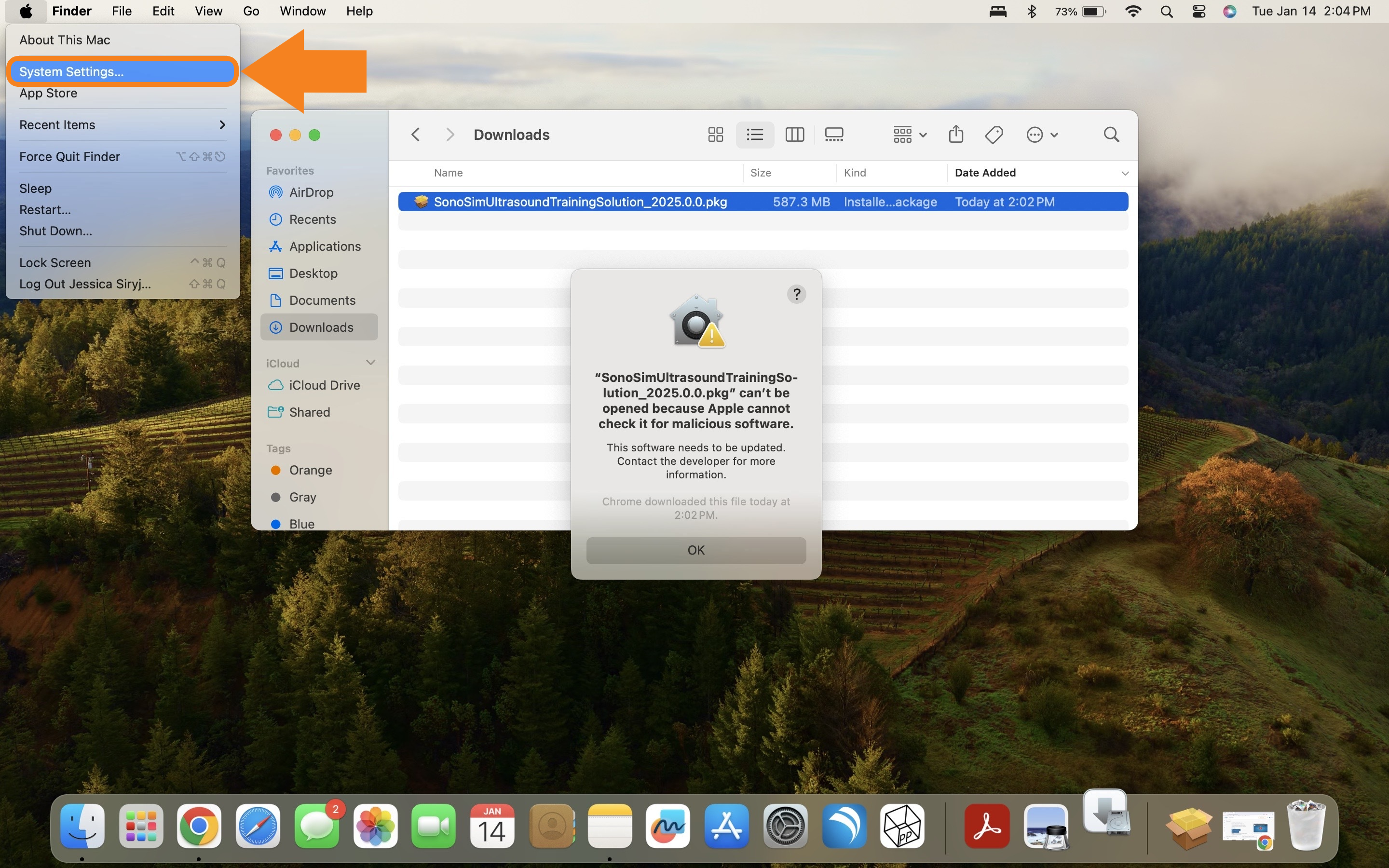Open the Downloads folder in sidebar
The image size is (1389, 868).
(320, 326)
